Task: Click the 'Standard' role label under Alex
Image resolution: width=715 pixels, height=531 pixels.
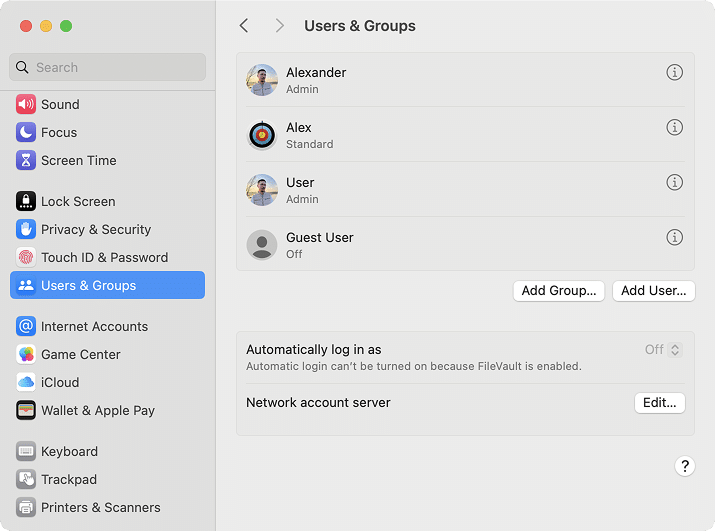Action: tap(310, 144)
